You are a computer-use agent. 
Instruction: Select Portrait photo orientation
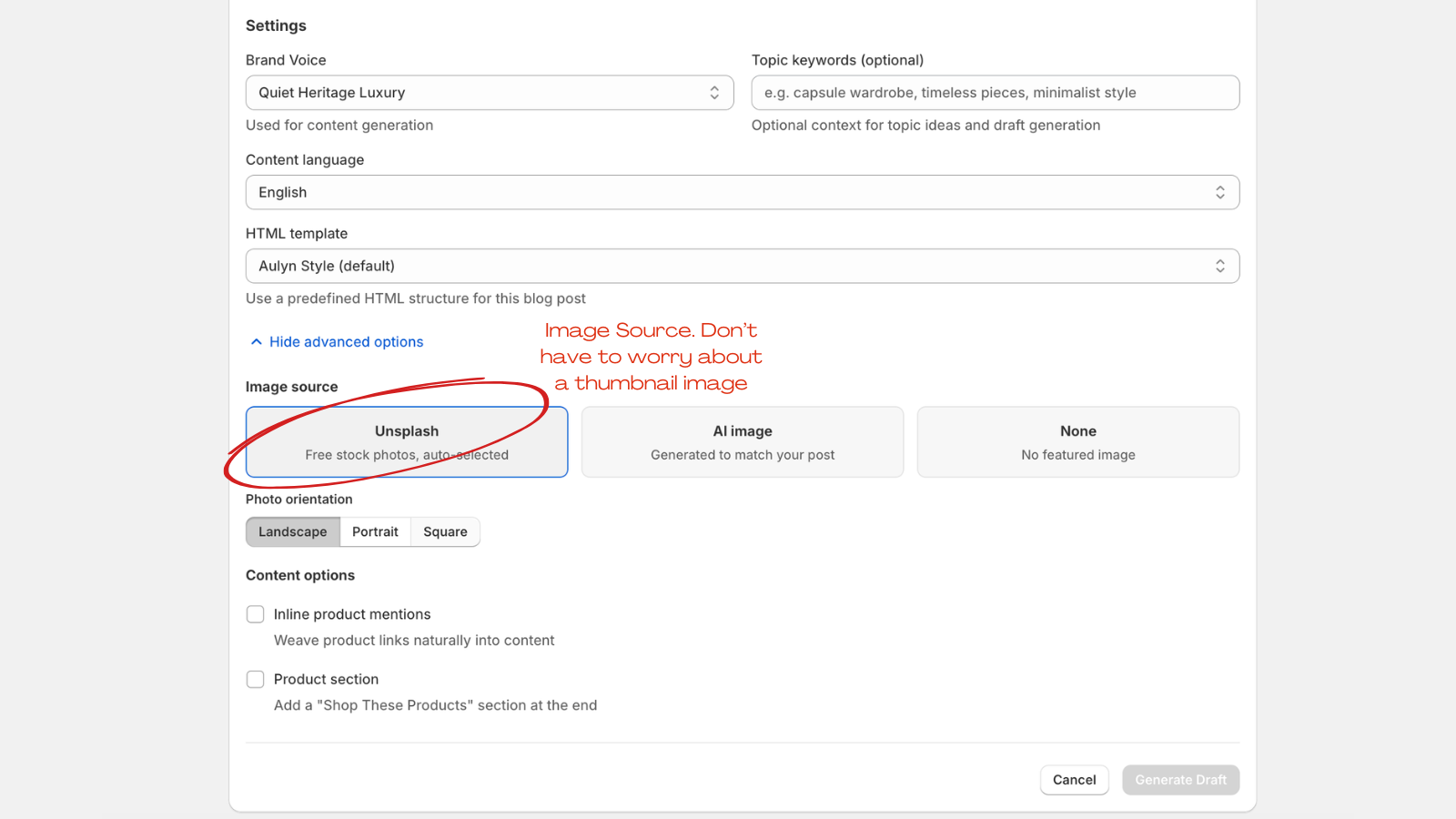pyautogui.click(x=375, y=531)
